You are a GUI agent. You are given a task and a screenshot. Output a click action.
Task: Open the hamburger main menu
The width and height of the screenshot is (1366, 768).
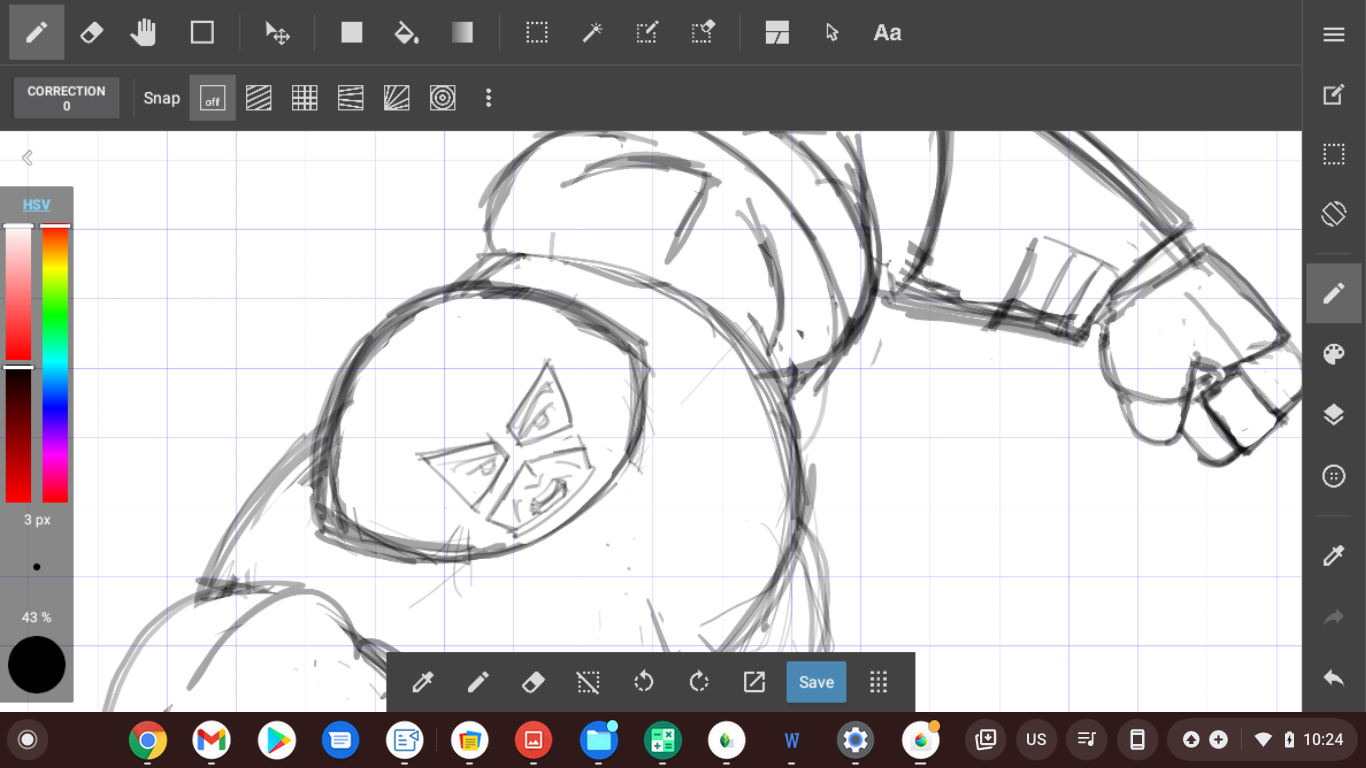pos(1334,35)
